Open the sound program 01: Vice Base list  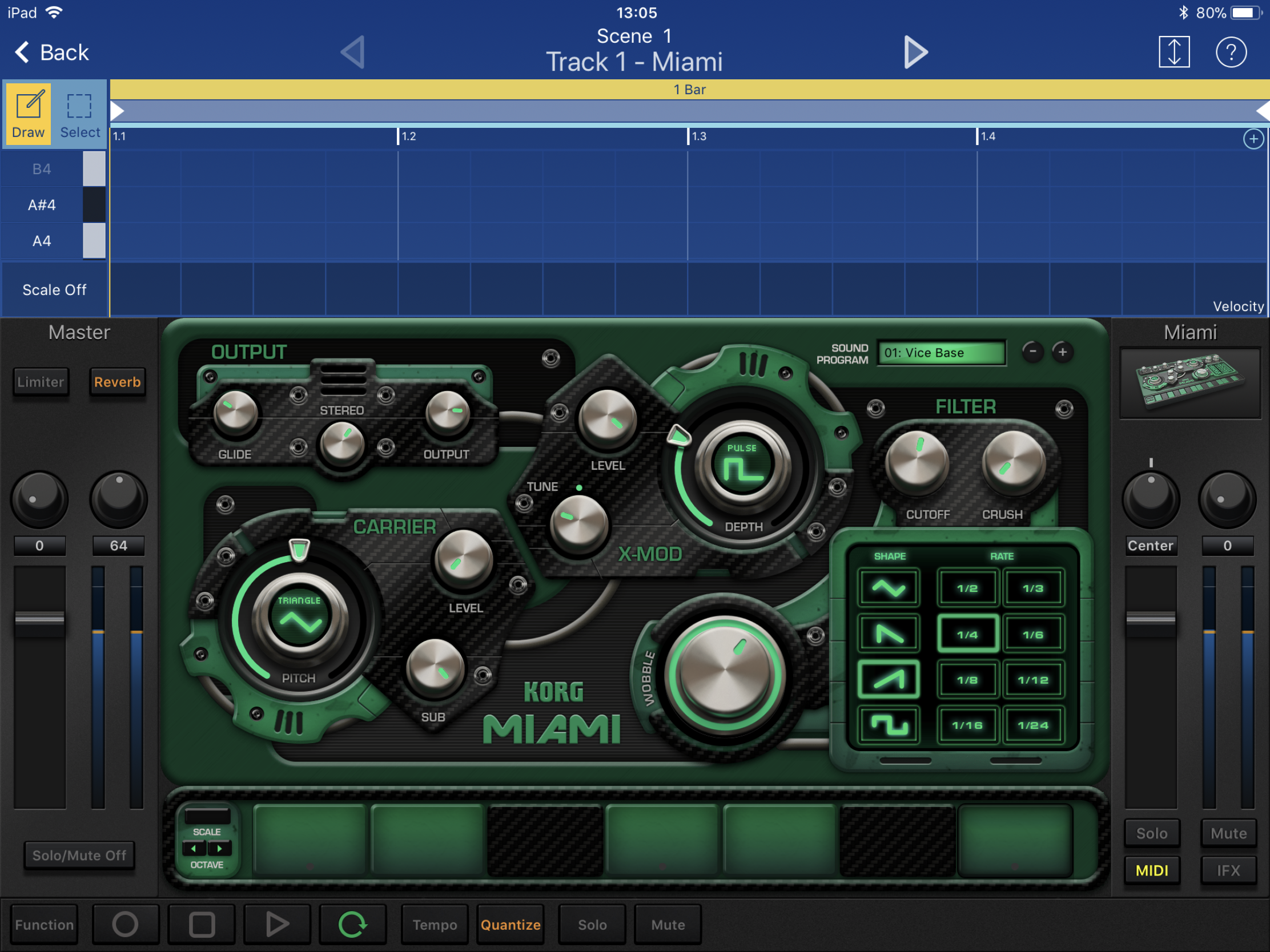click(942, 352)
